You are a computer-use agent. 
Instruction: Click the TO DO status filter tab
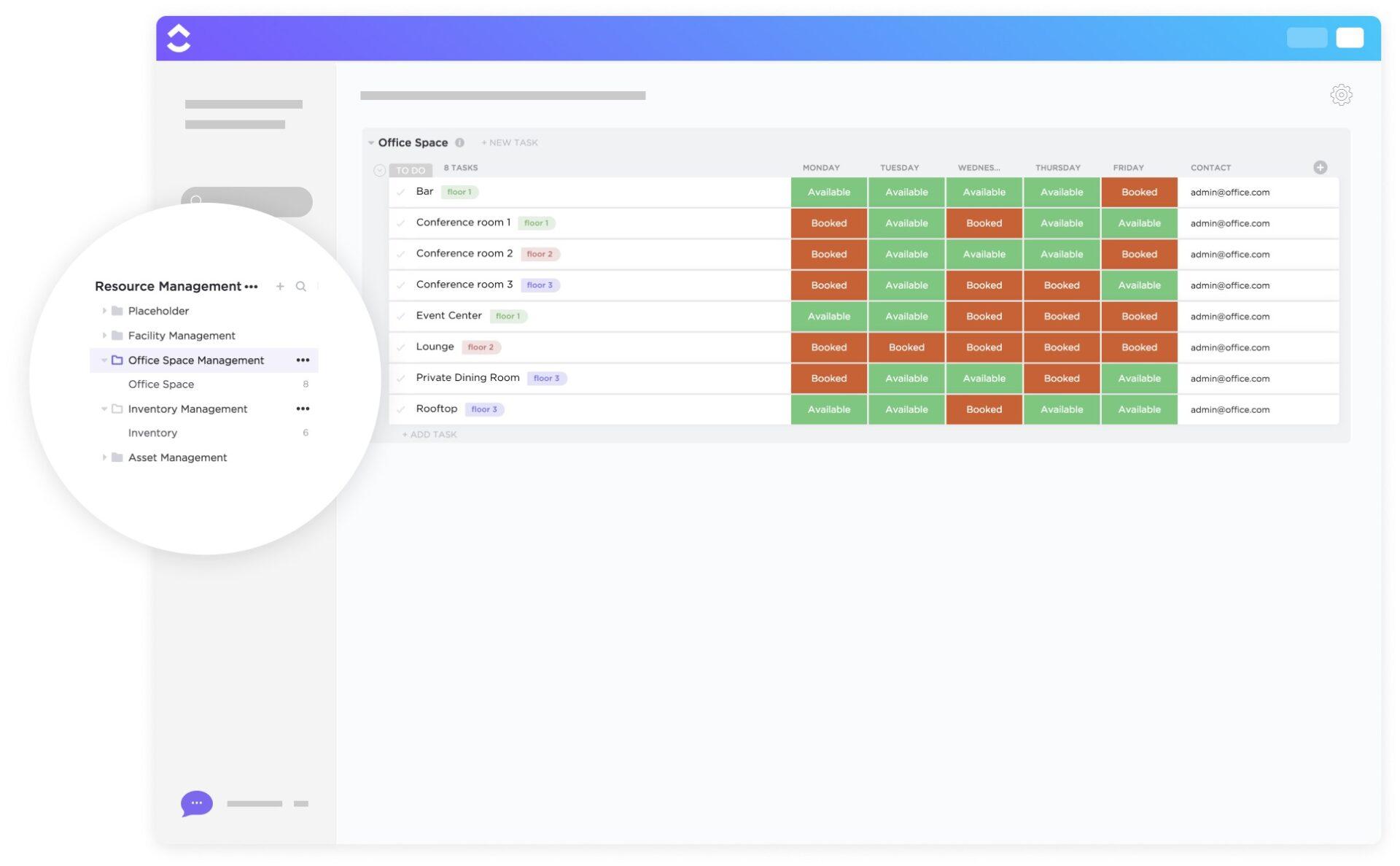pyautogui.click(x=411, y=169)
